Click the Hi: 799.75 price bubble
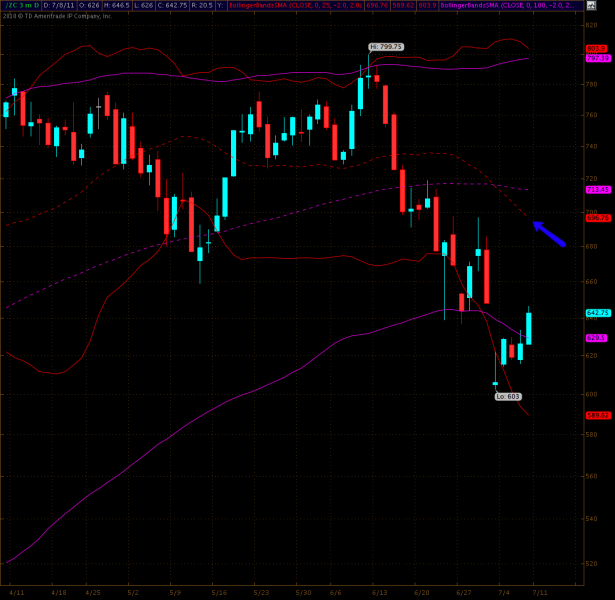The image size is (615, 600). click(385, 47)
